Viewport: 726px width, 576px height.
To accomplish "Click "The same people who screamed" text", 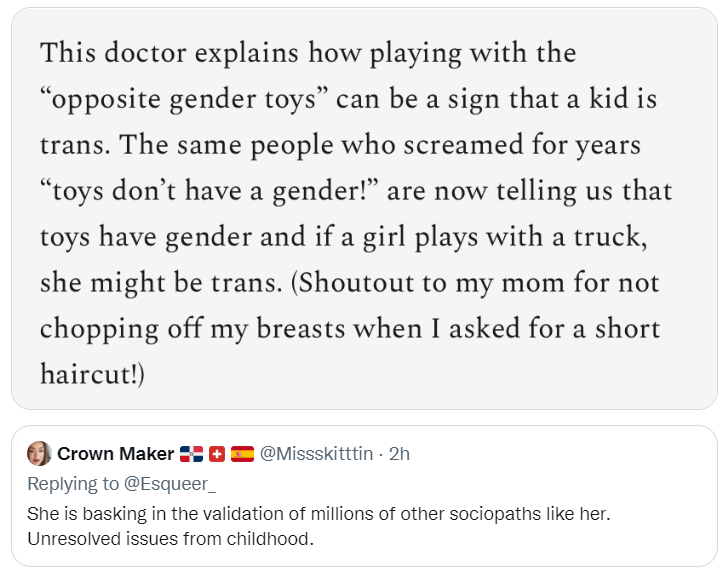I will [x=358, y=146].
